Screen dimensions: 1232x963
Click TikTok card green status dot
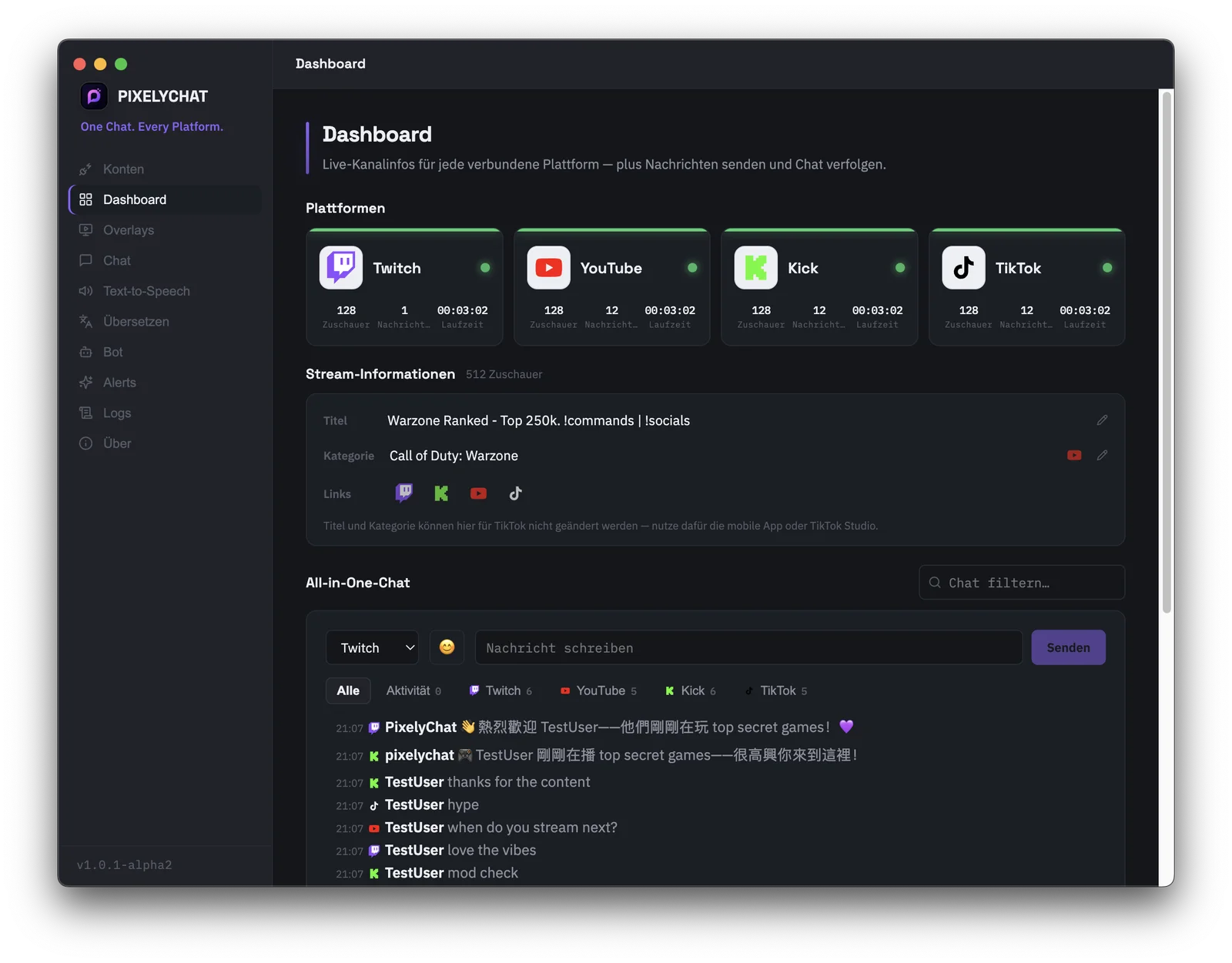coord(1107,268)
